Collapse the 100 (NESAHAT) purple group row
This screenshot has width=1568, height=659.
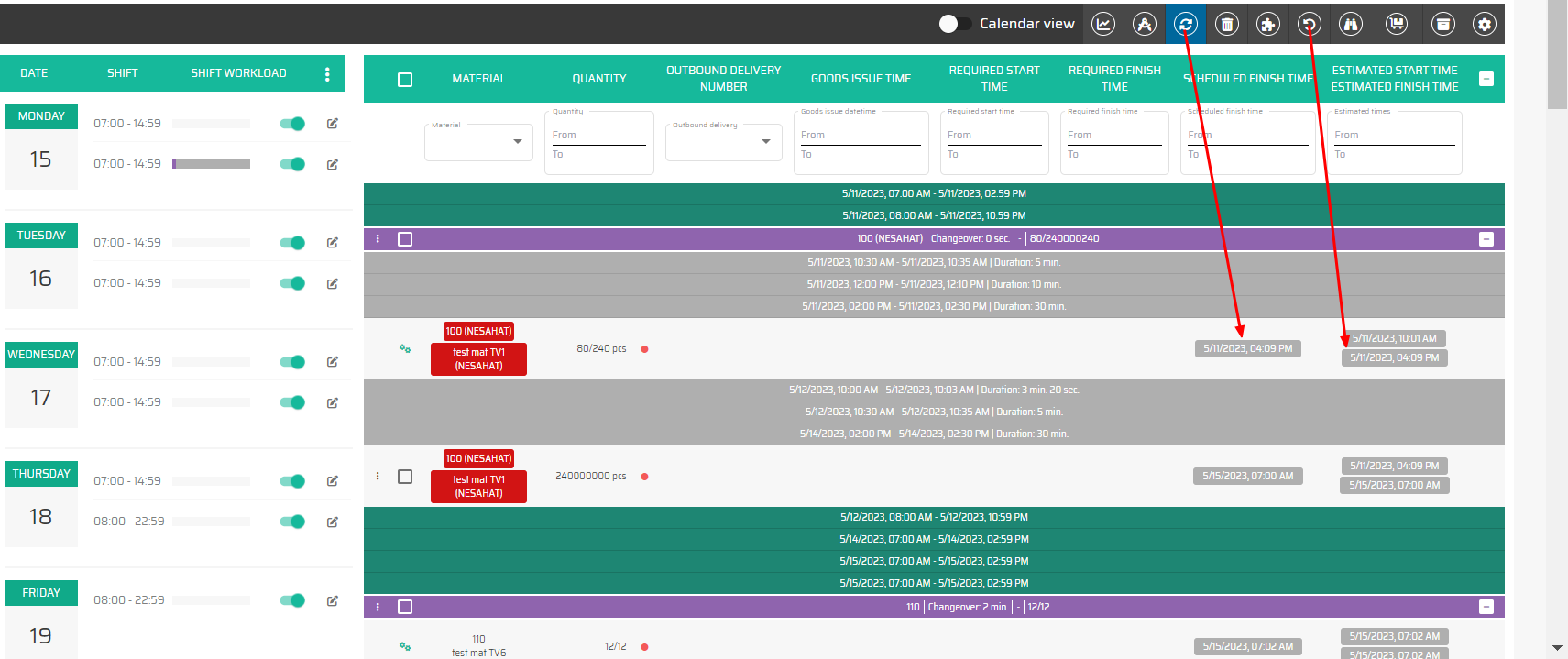(1486, 239)
